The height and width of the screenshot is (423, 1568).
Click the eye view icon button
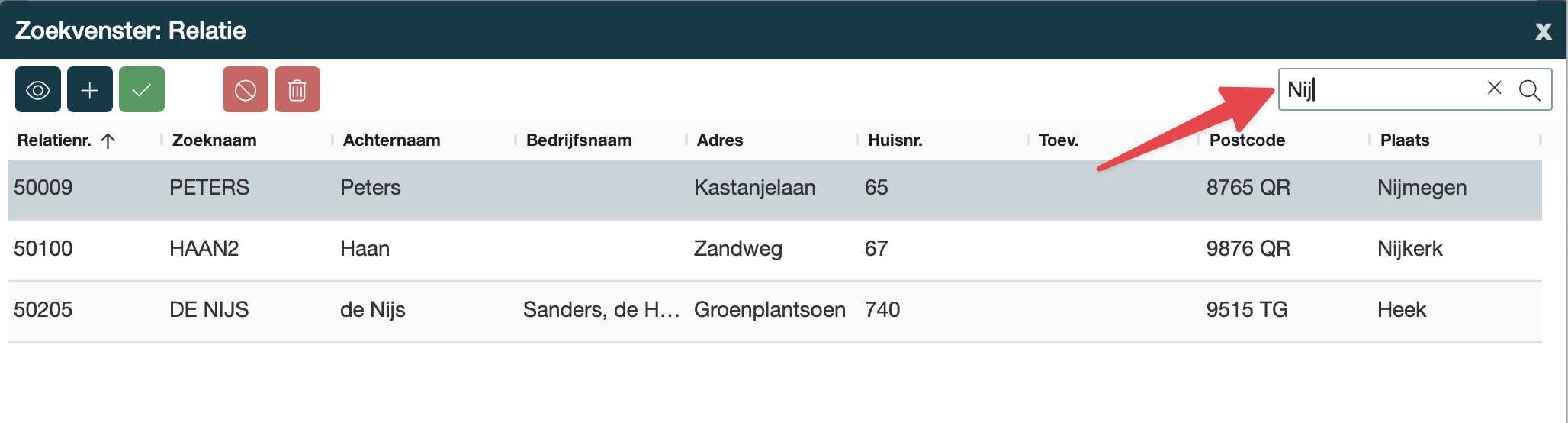(38, 90)
